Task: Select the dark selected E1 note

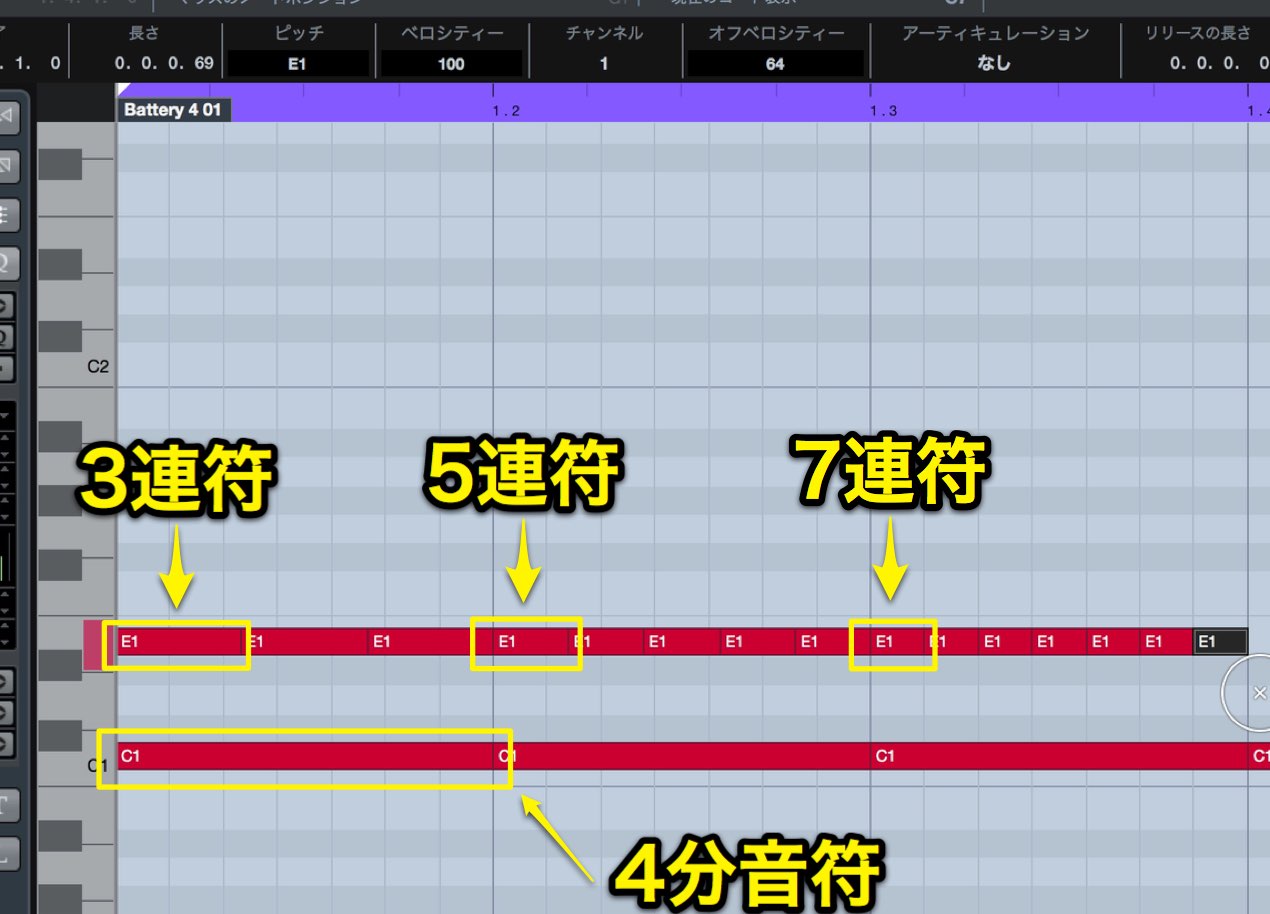Action: (x=1220, y=642)
